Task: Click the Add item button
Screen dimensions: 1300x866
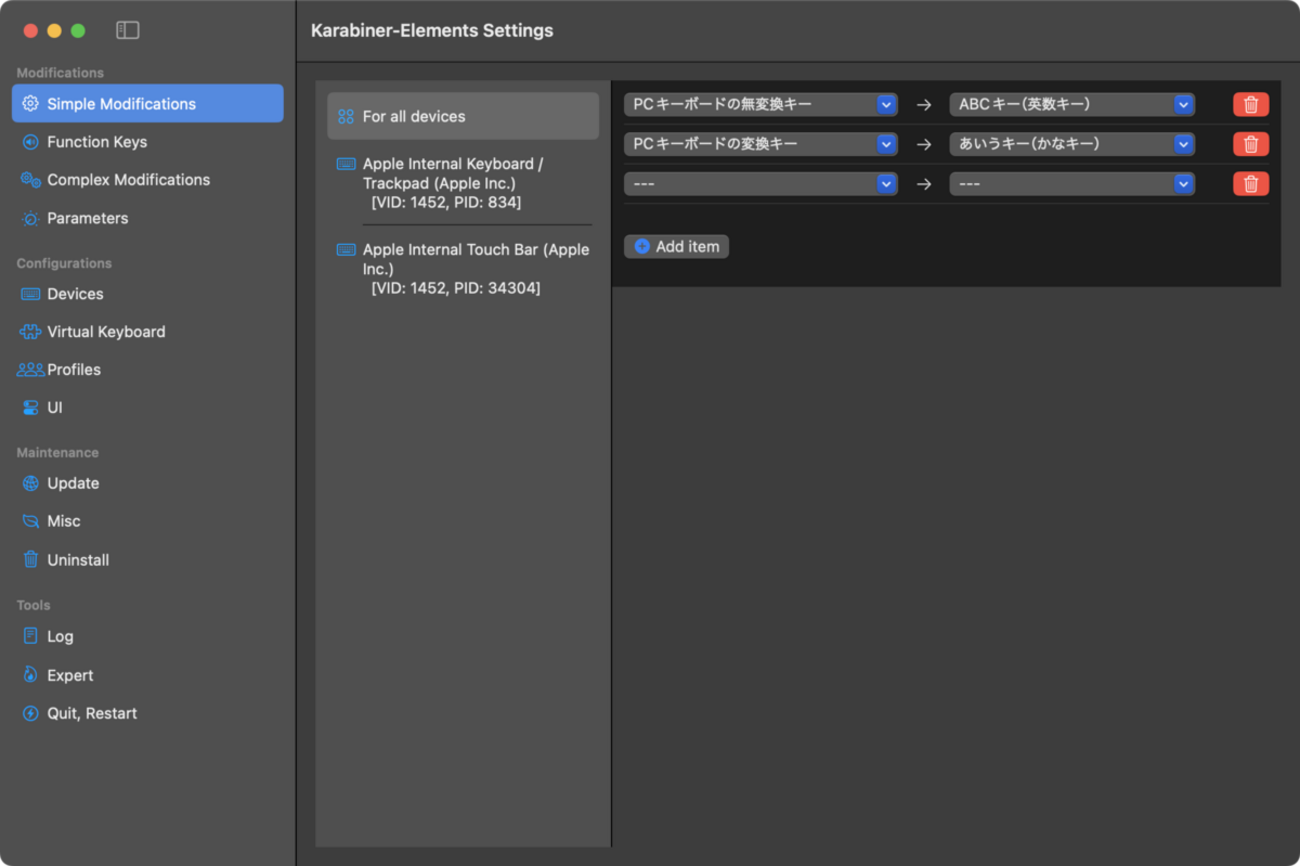Action: (676, 247)
